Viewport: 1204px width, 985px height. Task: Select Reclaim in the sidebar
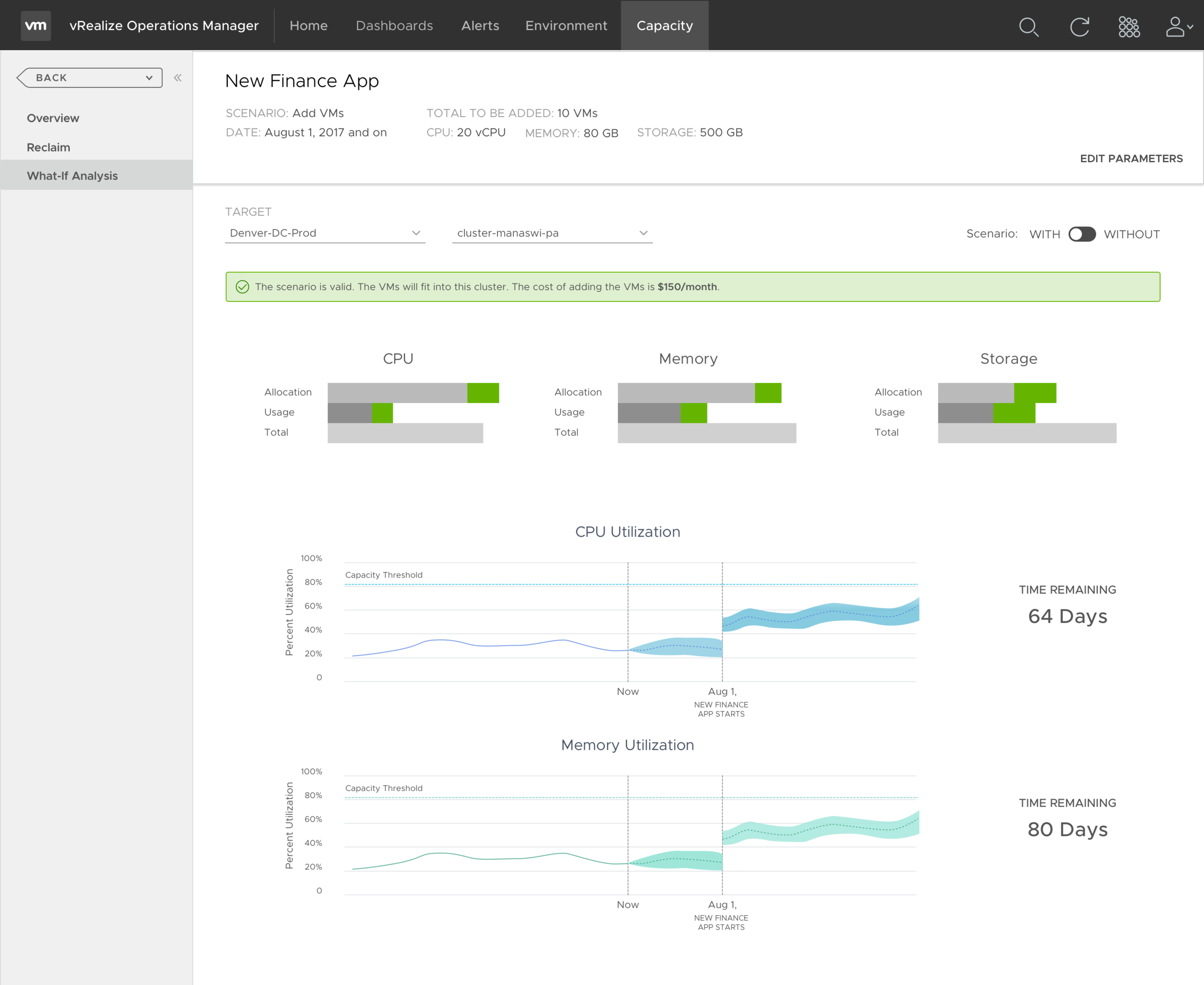[x=48, y=147]
